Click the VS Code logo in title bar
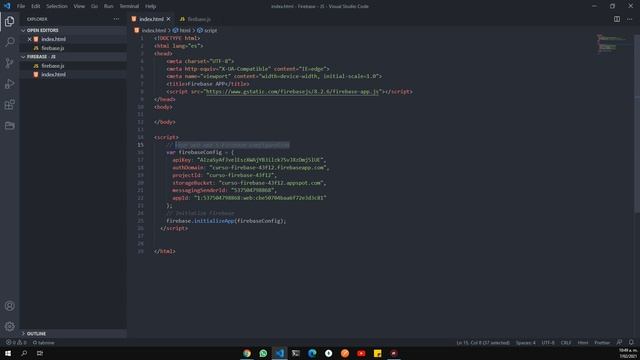 click(7, 6)
